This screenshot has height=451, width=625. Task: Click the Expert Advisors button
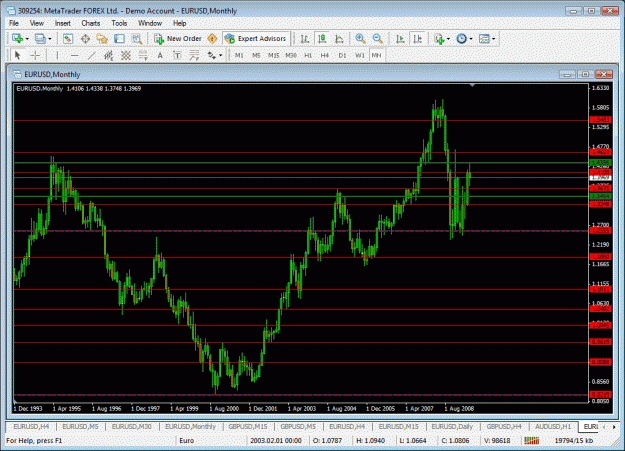point(256,39)
